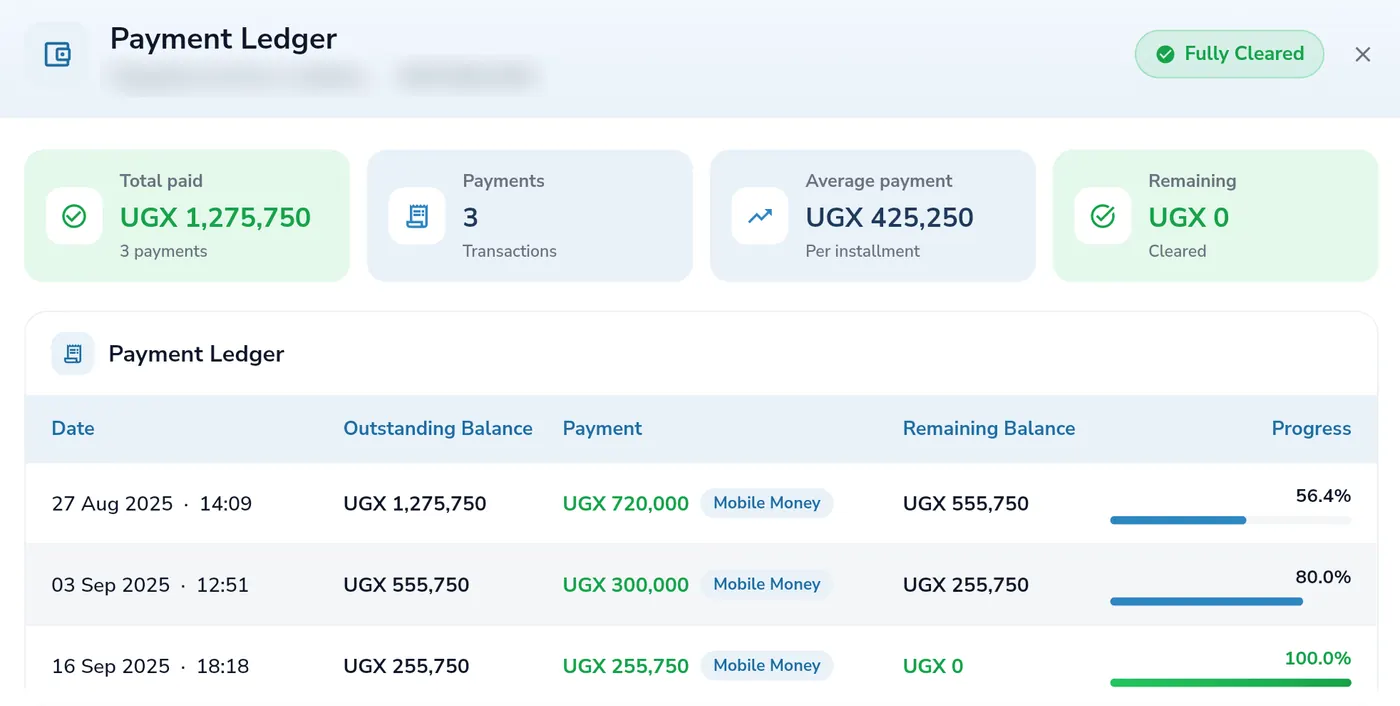The image size is (1400, 706).
Task: Click the Date column header
Action: coord(73,428)
